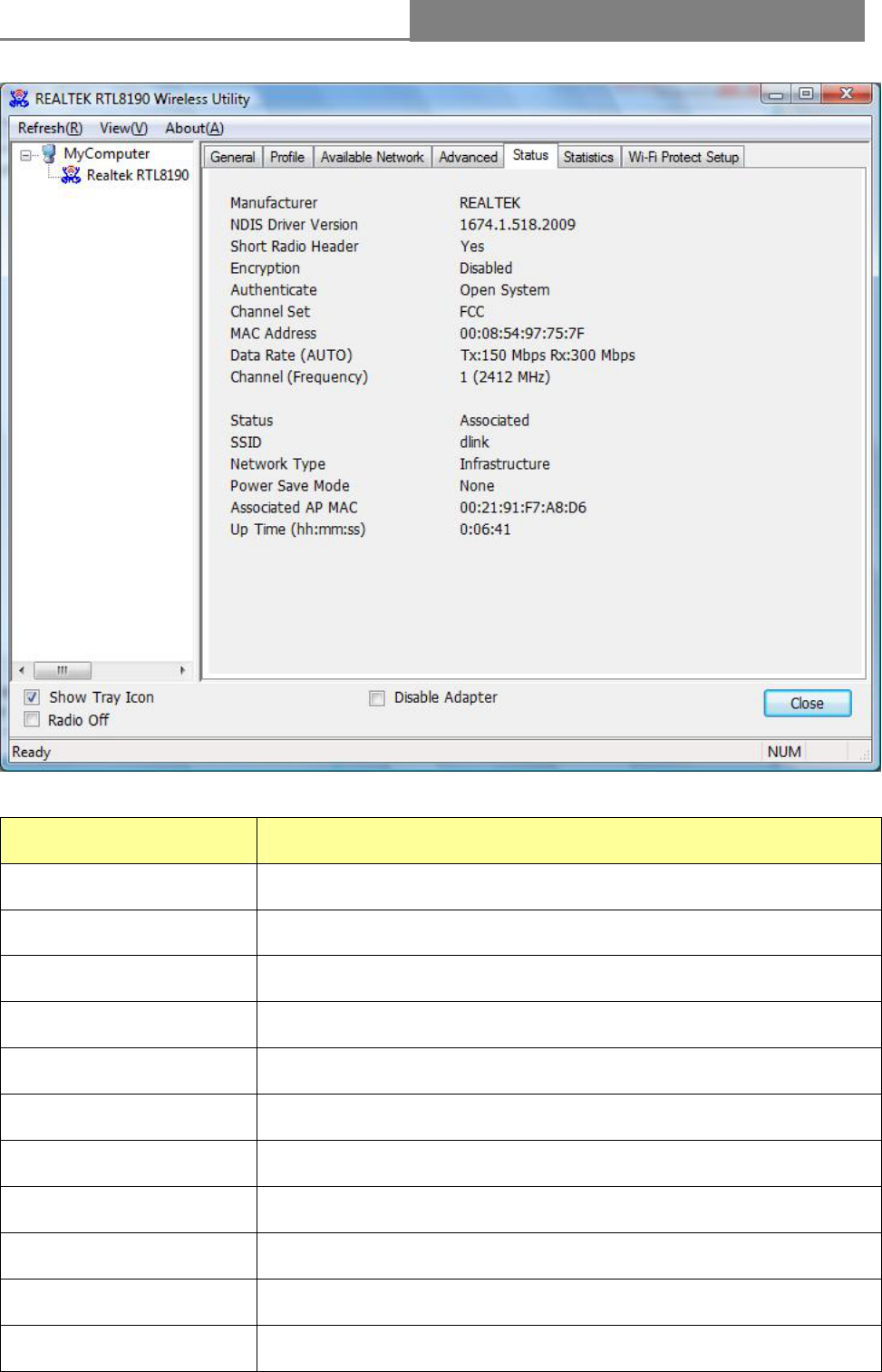This screenshot has width=882, height=1372.
Task: Click the Status value Associated
Action: coord(494,421)
